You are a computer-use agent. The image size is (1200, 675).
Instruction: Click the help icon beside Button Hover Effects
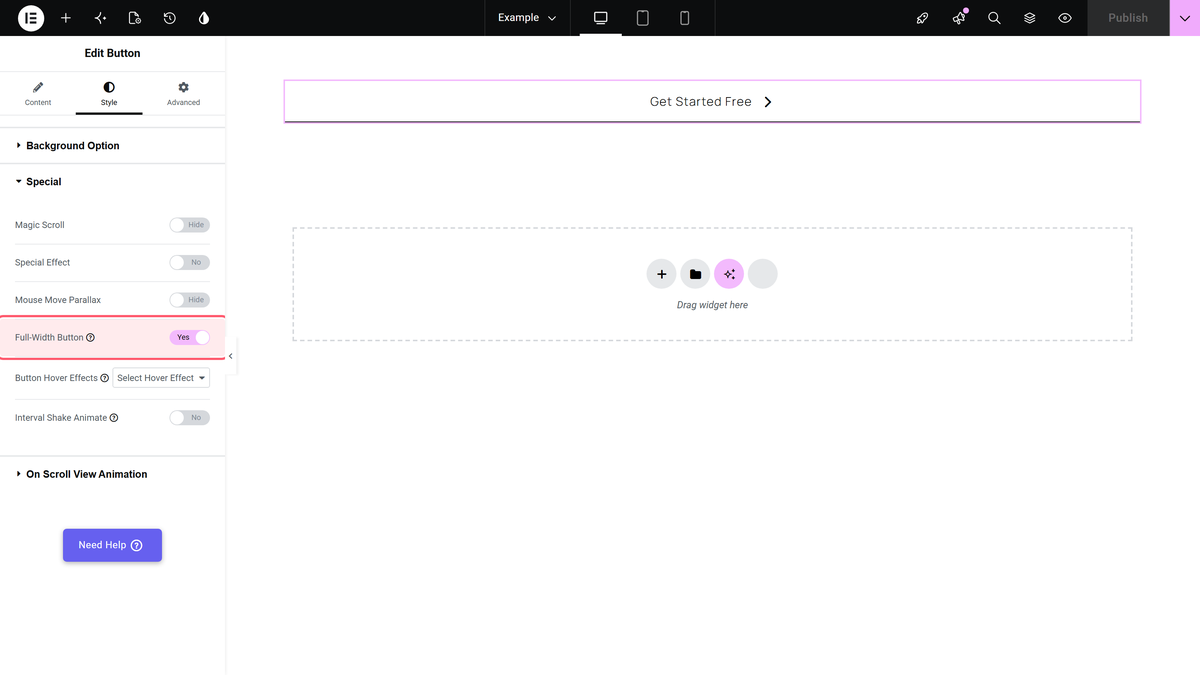[105, 378]
